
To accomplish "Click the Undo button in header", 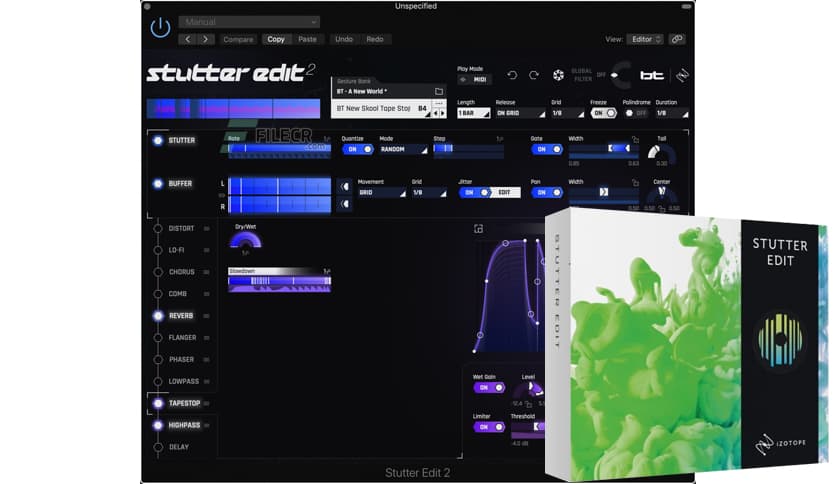I will [344, 39].
